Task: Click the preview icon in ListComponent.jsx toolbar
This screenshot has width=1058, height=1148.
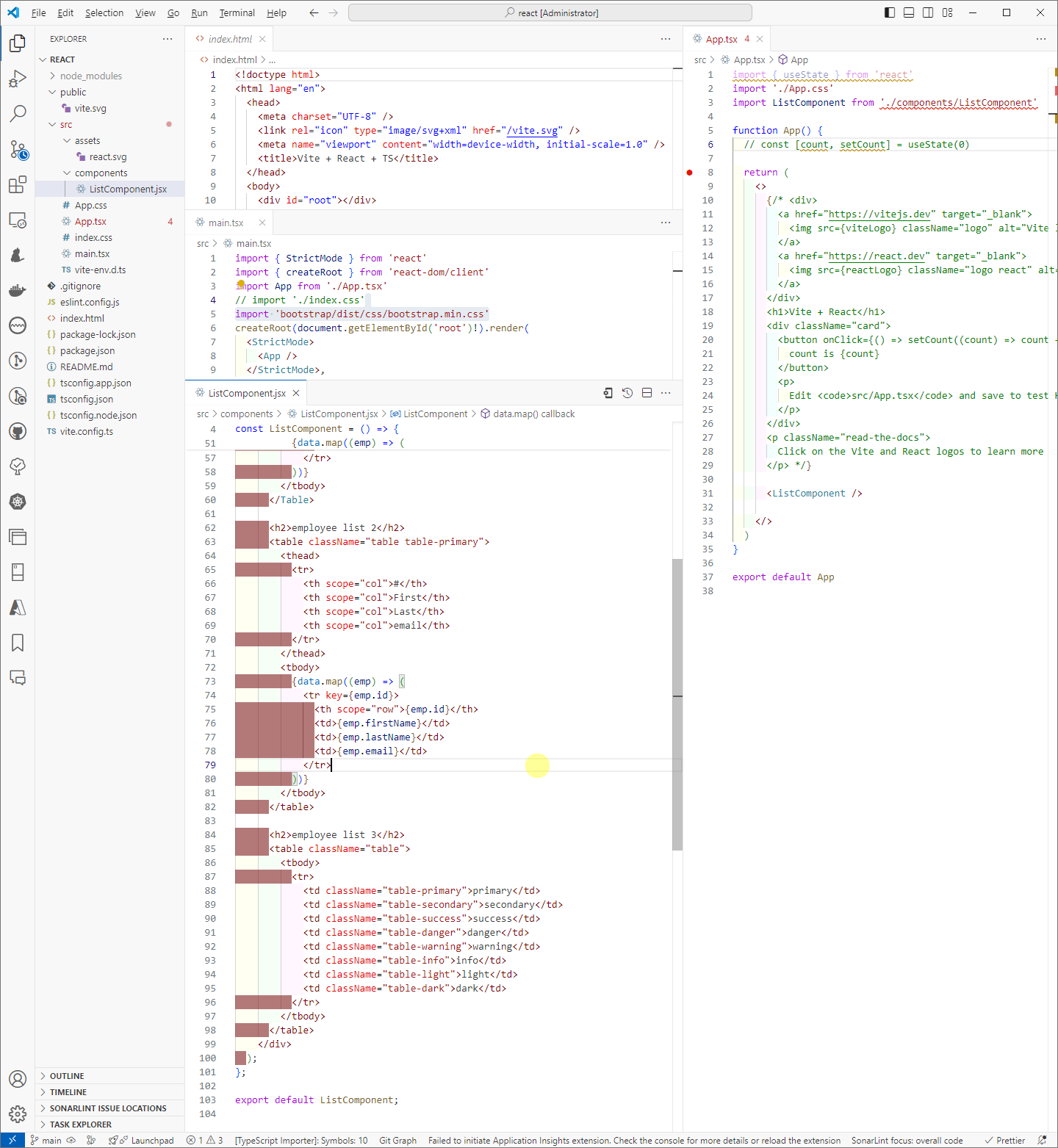Action: point(608,393)
